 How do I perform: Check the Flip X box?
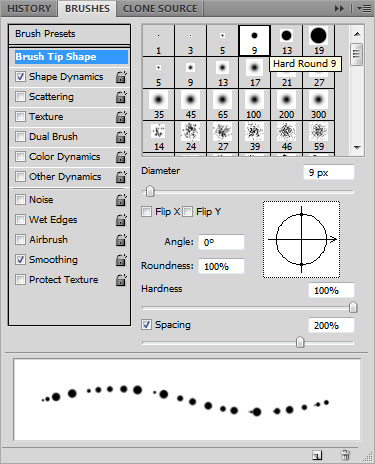pyautogui.click(x=146, y=212)
